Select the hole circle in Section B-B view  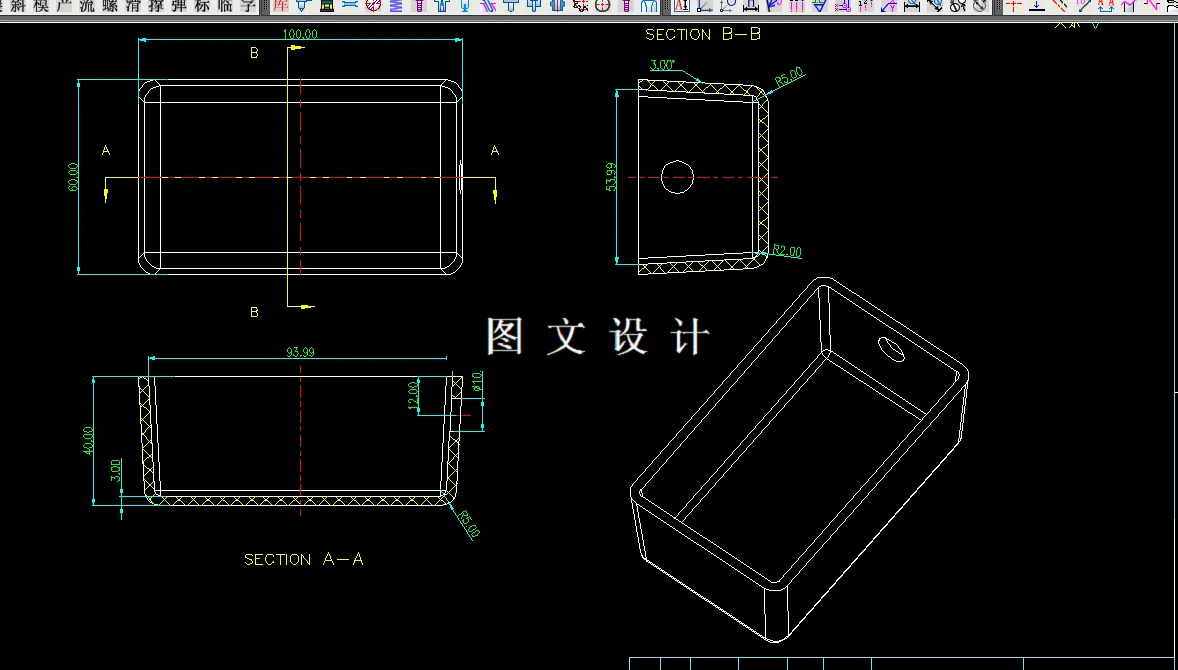(x=677, y=177)
